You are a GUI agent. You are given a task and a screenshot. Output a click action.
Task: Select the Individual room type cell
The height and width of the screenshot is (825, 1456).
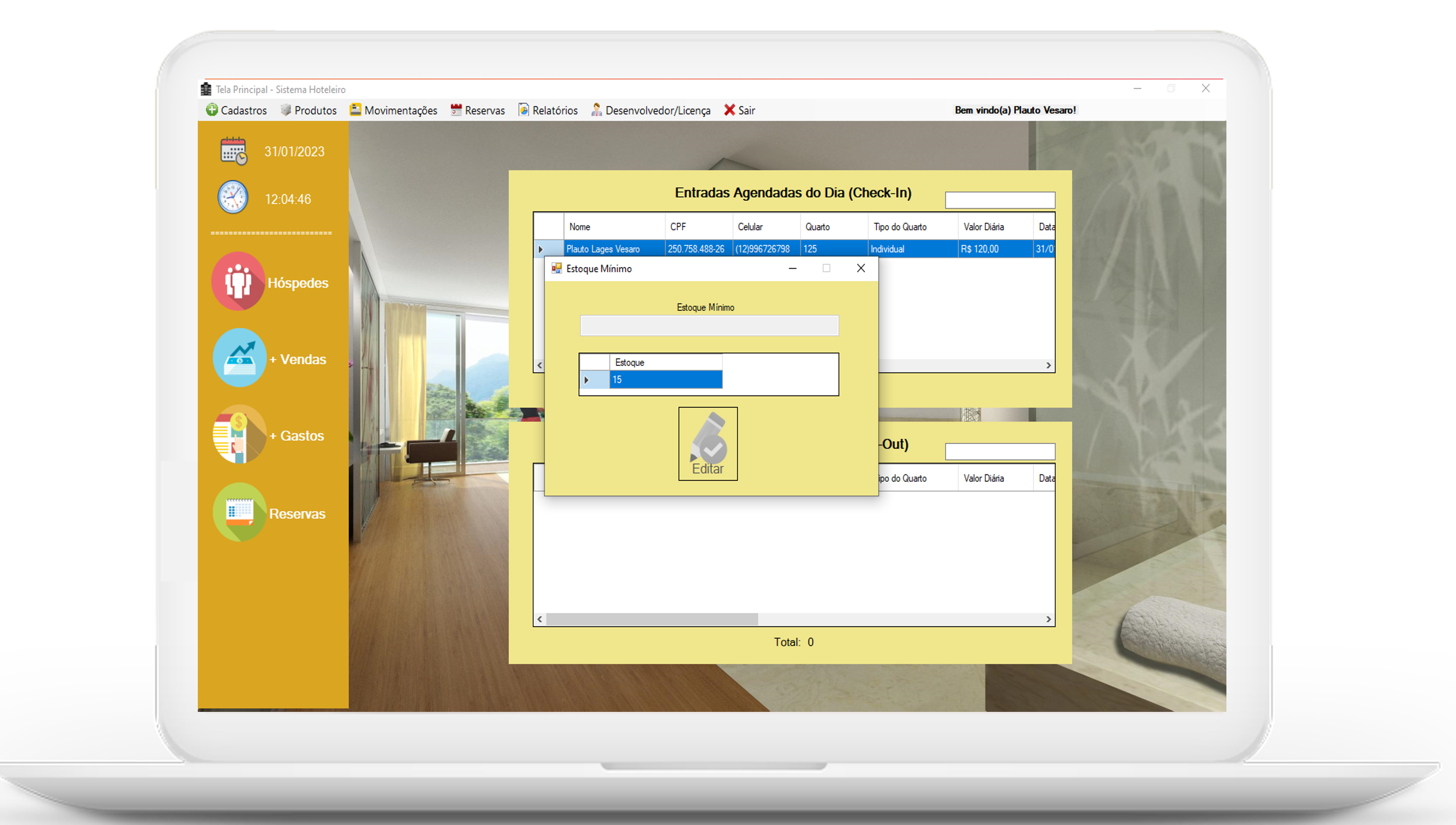coord(913,249)
